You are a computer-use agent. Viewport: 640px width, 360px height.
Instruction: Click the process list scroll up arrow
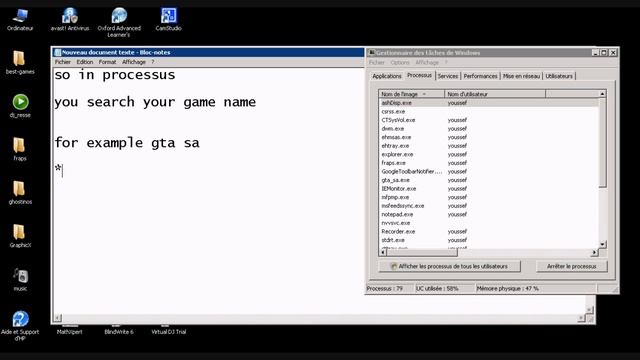pos(602,94)
